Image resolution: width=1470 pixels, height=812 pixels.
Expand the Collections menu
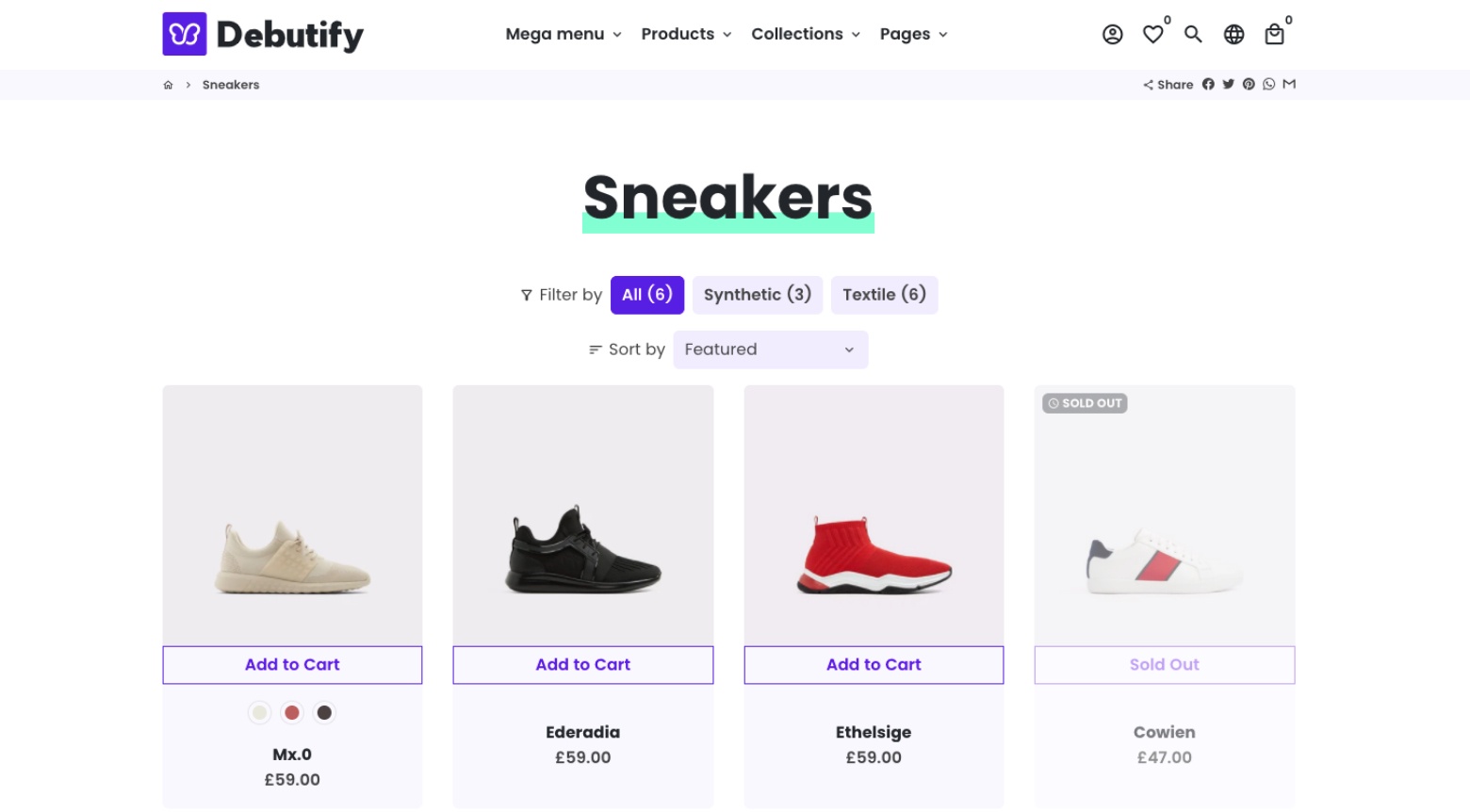(806, 34)
